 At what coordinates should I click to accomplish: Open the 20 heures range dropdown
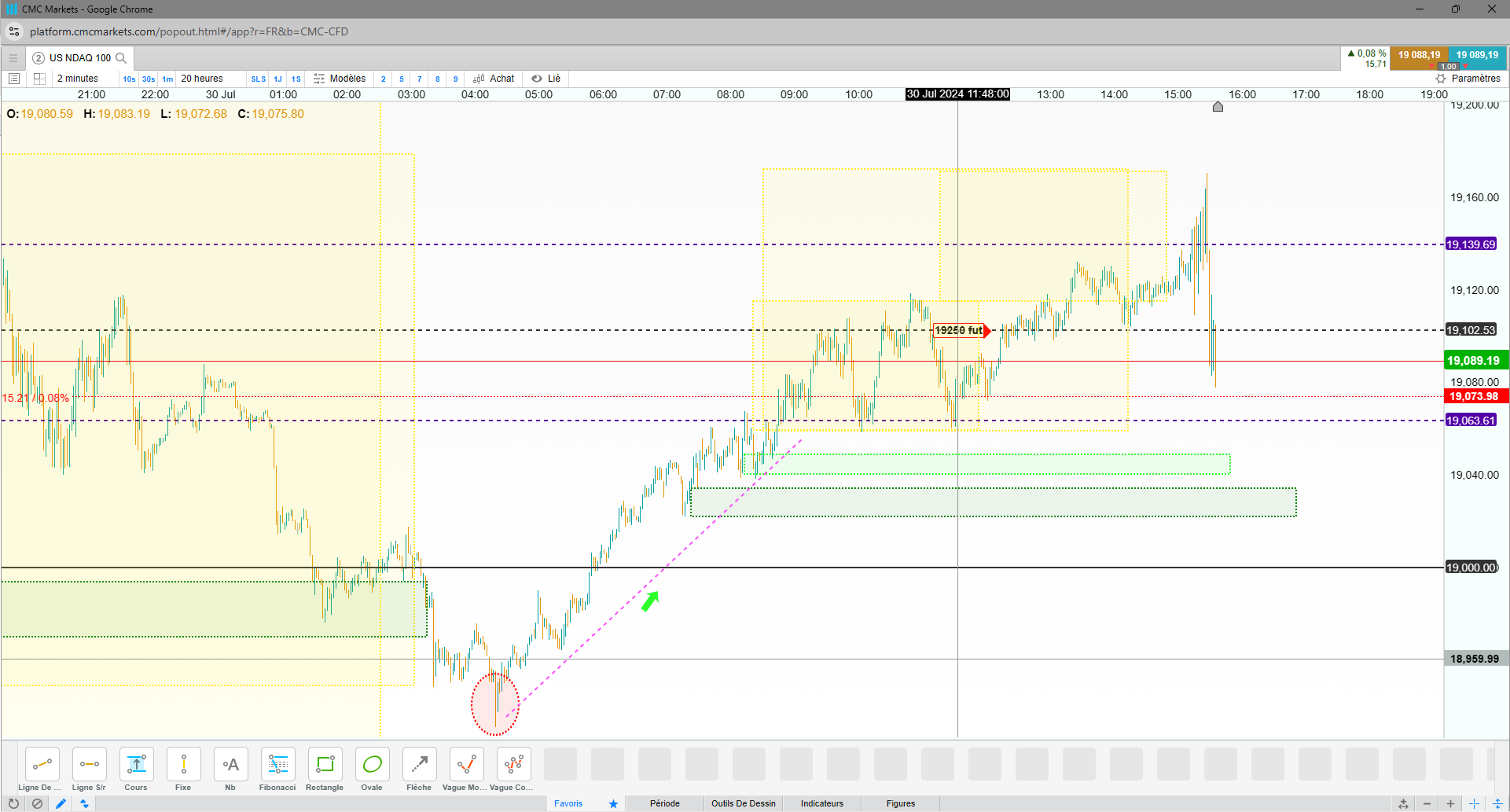(x=202, y=79)
